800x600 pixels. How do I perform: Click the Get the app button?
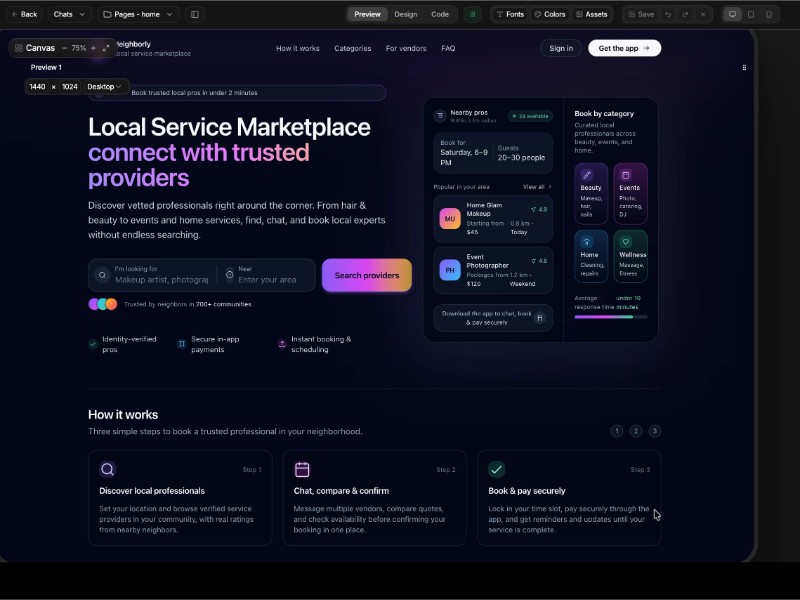coord(624,48)
